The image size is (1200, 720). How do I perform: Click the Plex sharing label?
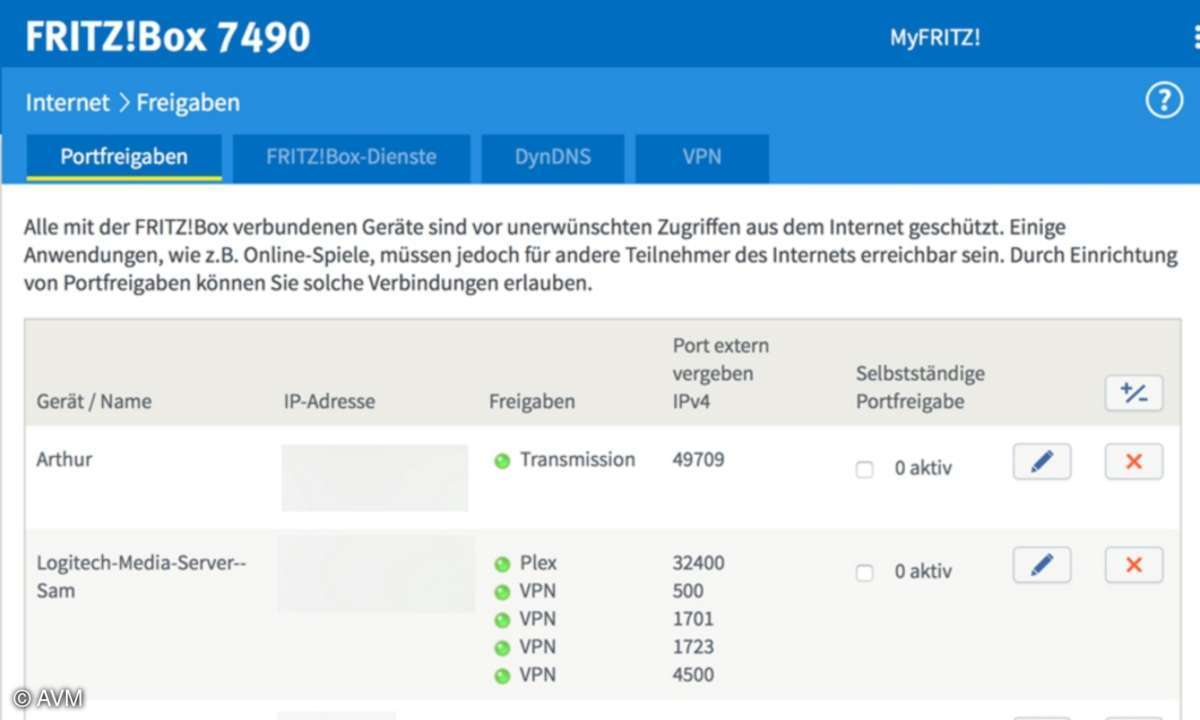pos(538,563)
